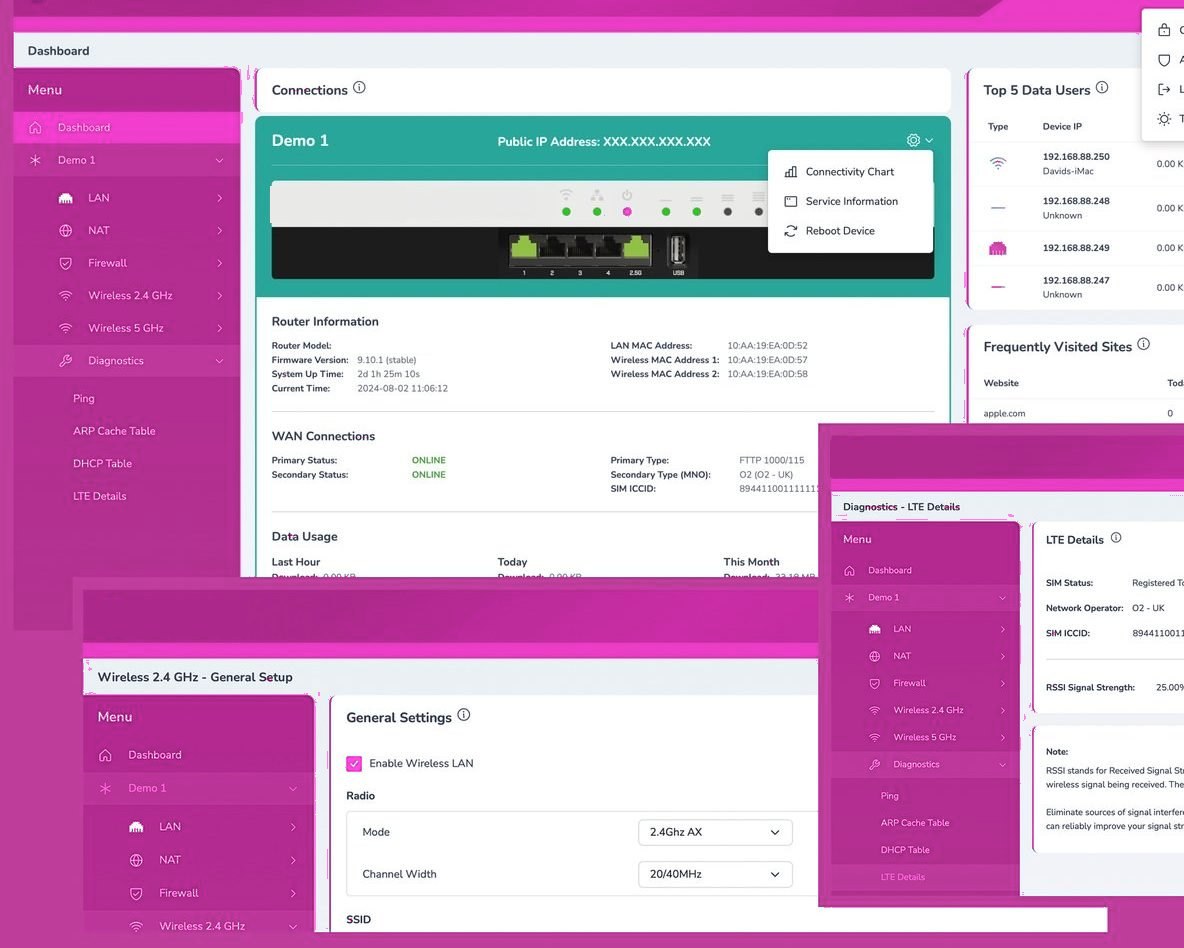Expand the LAN submenu in main window
Screen dimensions: 1184x948
pyautogui.click(x=127, y=198)
